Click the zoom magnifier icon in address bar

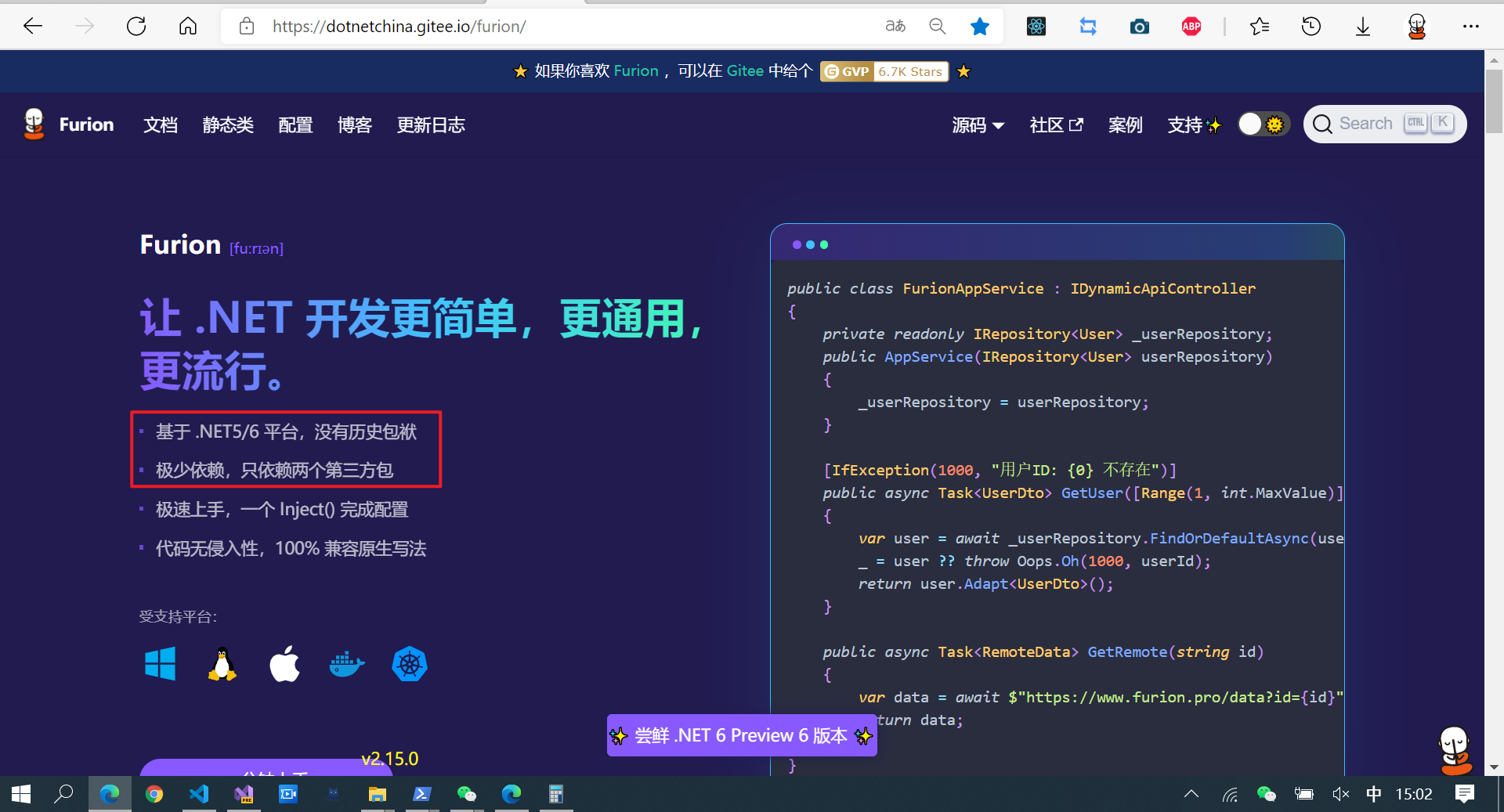click(938, 27)
